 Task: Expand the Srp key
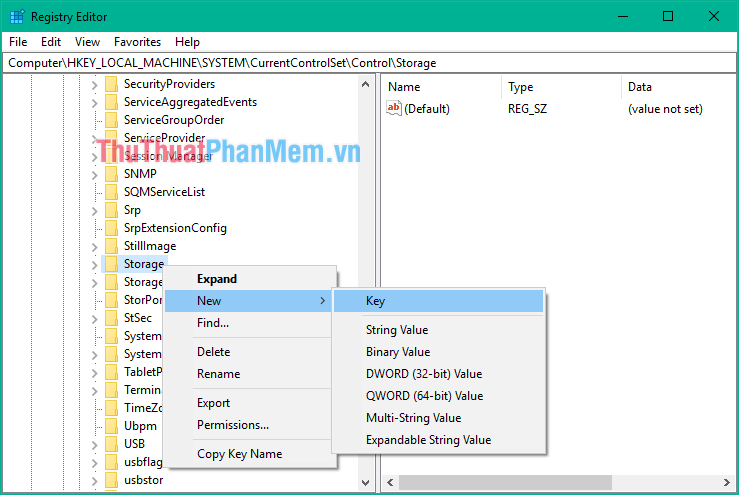point(94,211)
